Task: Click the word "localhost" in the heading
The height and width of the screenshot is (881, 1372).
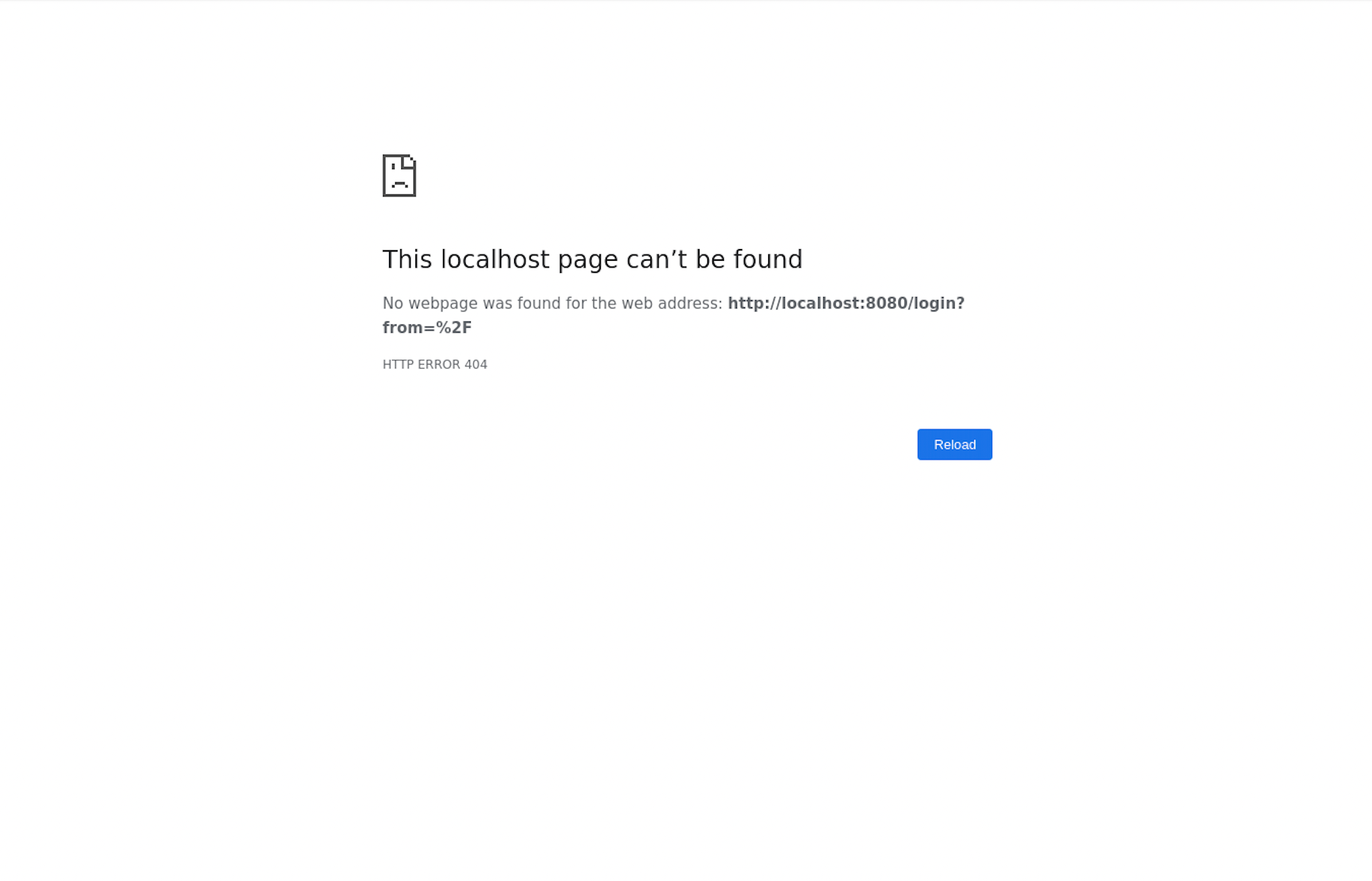Action: pyautogui.click(x=495, y=260)
